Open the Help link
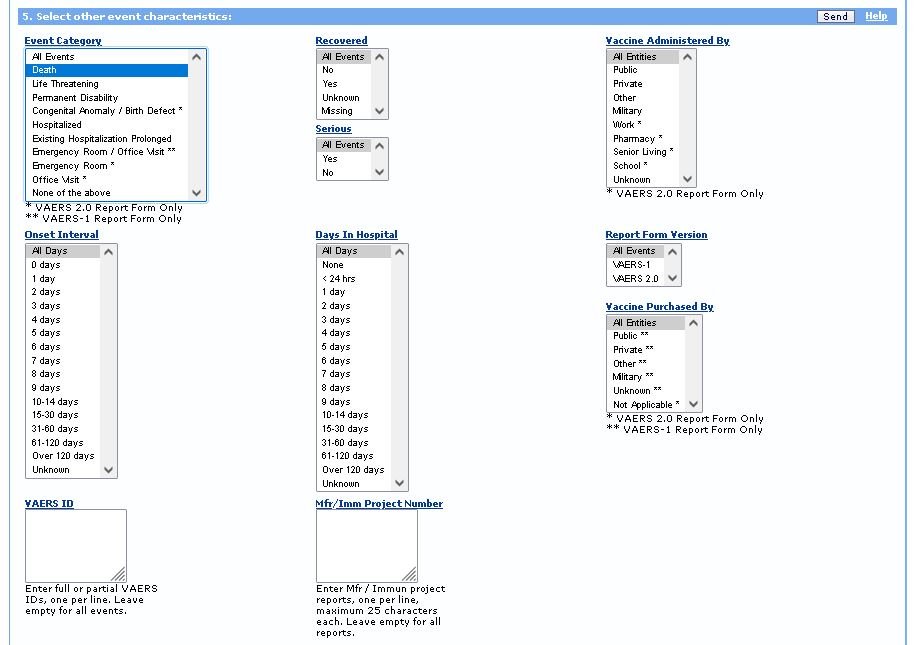 [x=876, y=16]
